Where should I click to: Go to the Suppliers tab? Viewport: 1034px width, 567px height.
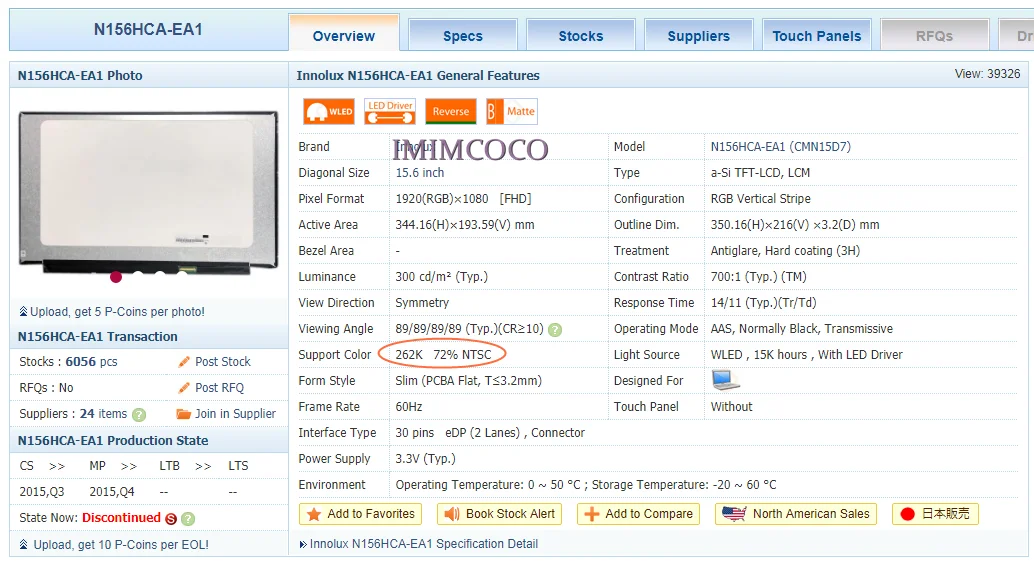698,36
